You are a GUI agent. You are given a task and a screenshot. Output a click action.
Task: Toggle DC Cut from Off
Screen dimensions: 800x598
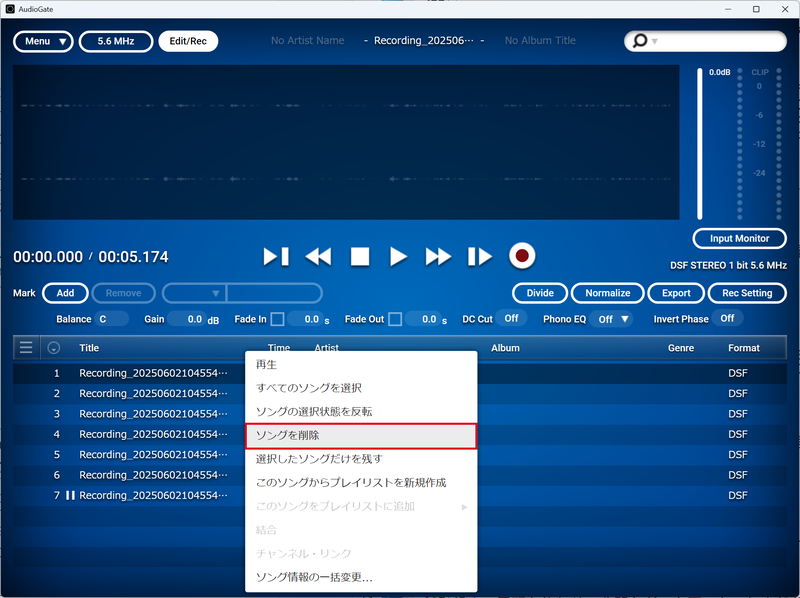point(511,318)
